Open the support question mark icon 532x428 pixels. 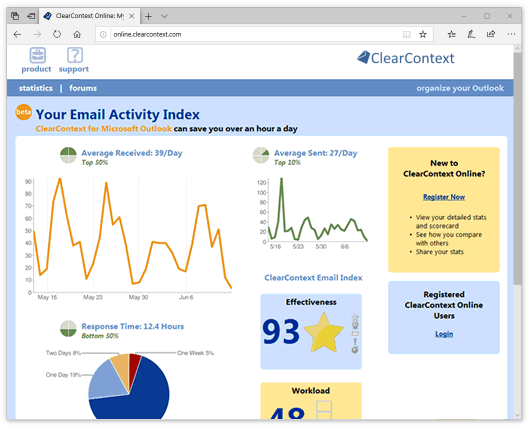pyautogui.click(x=75, y=55)
